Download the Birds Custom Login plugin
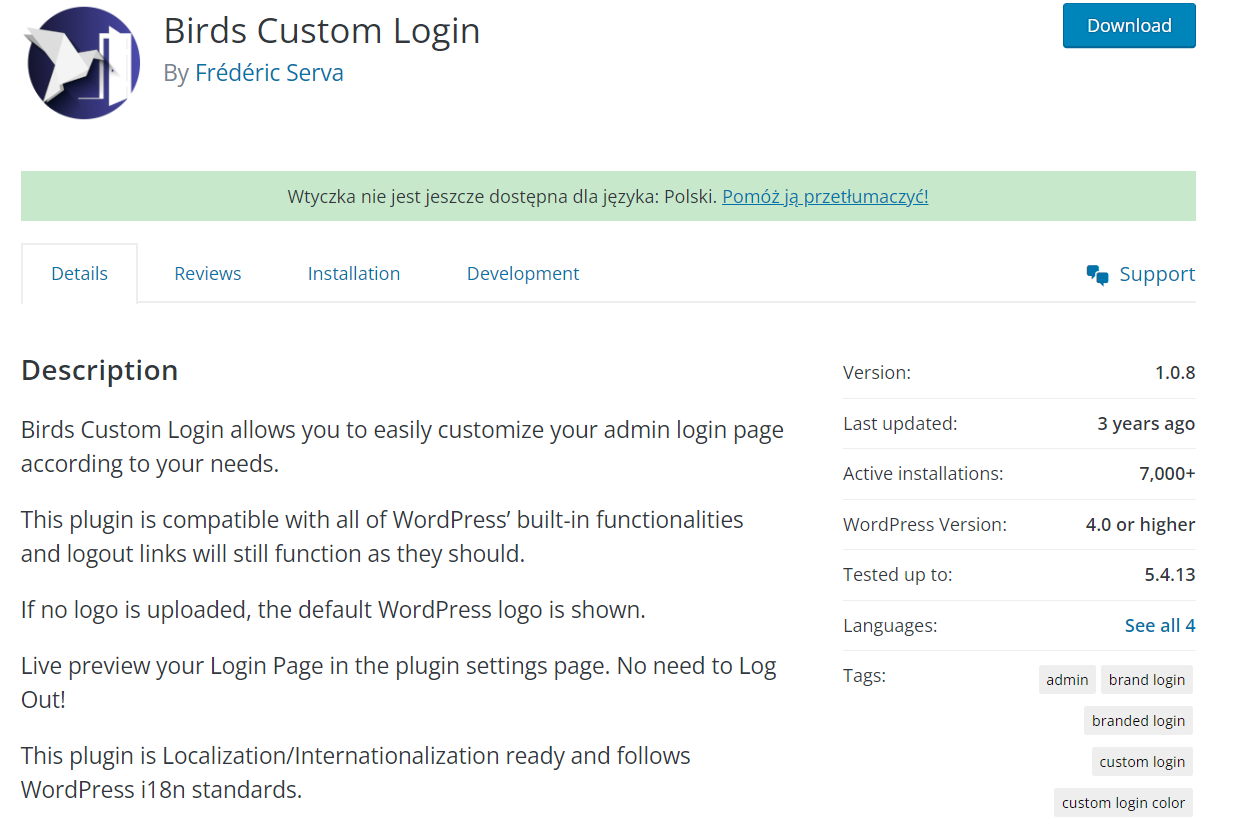This screenshot has width=1241, height=827. [1129, 26]
